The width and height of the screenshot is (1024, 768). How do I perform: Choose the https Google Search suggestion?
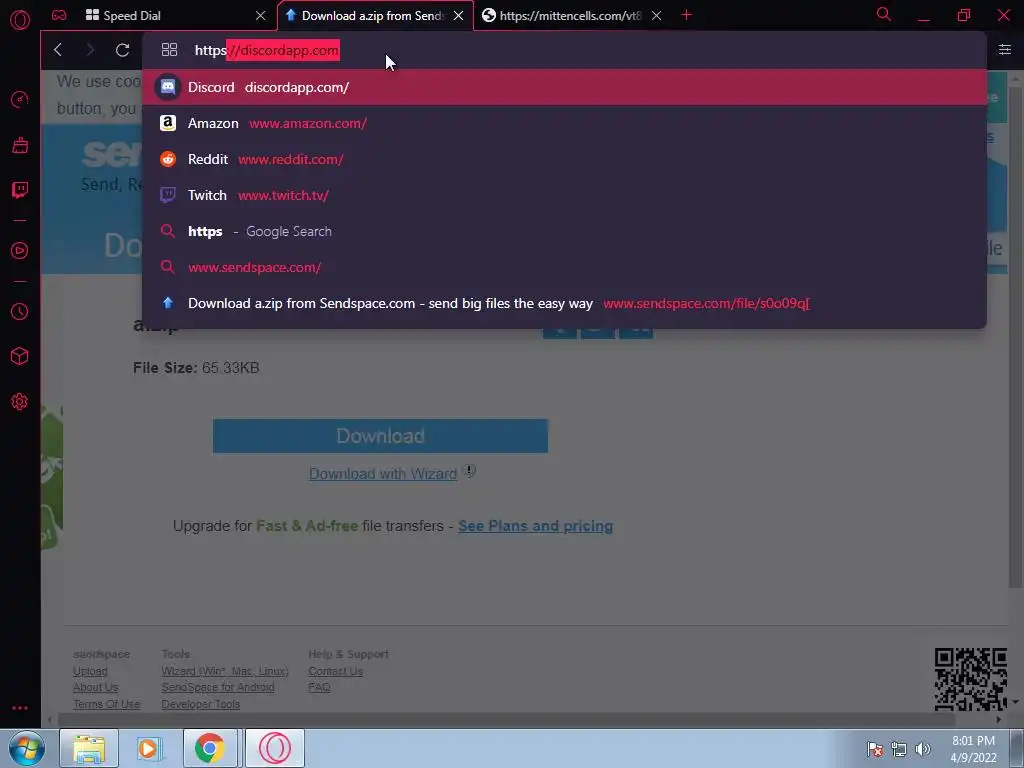coord(564,231)
